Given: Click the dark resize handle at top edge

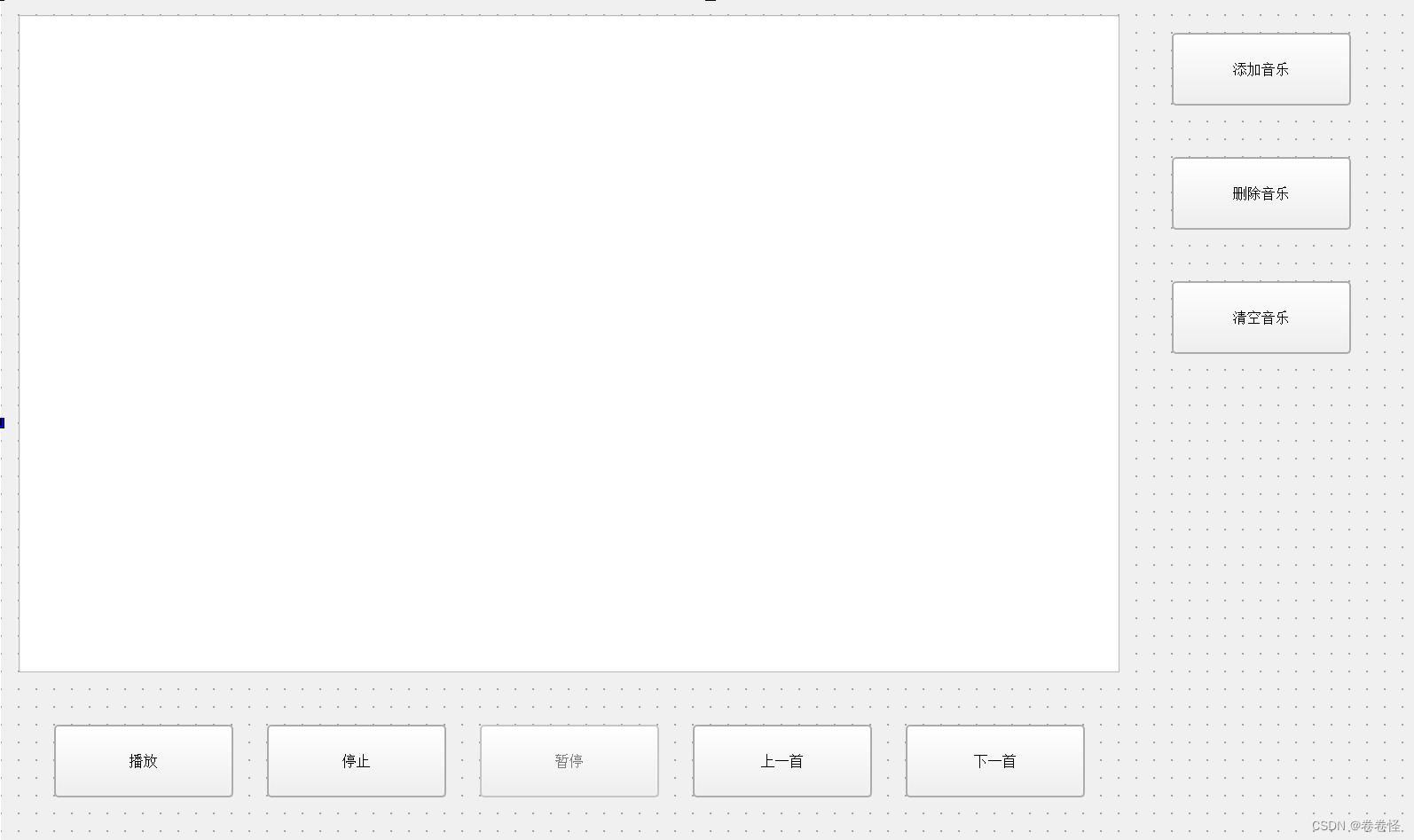Looking at the screenshot, I should (x=711, y=1).
